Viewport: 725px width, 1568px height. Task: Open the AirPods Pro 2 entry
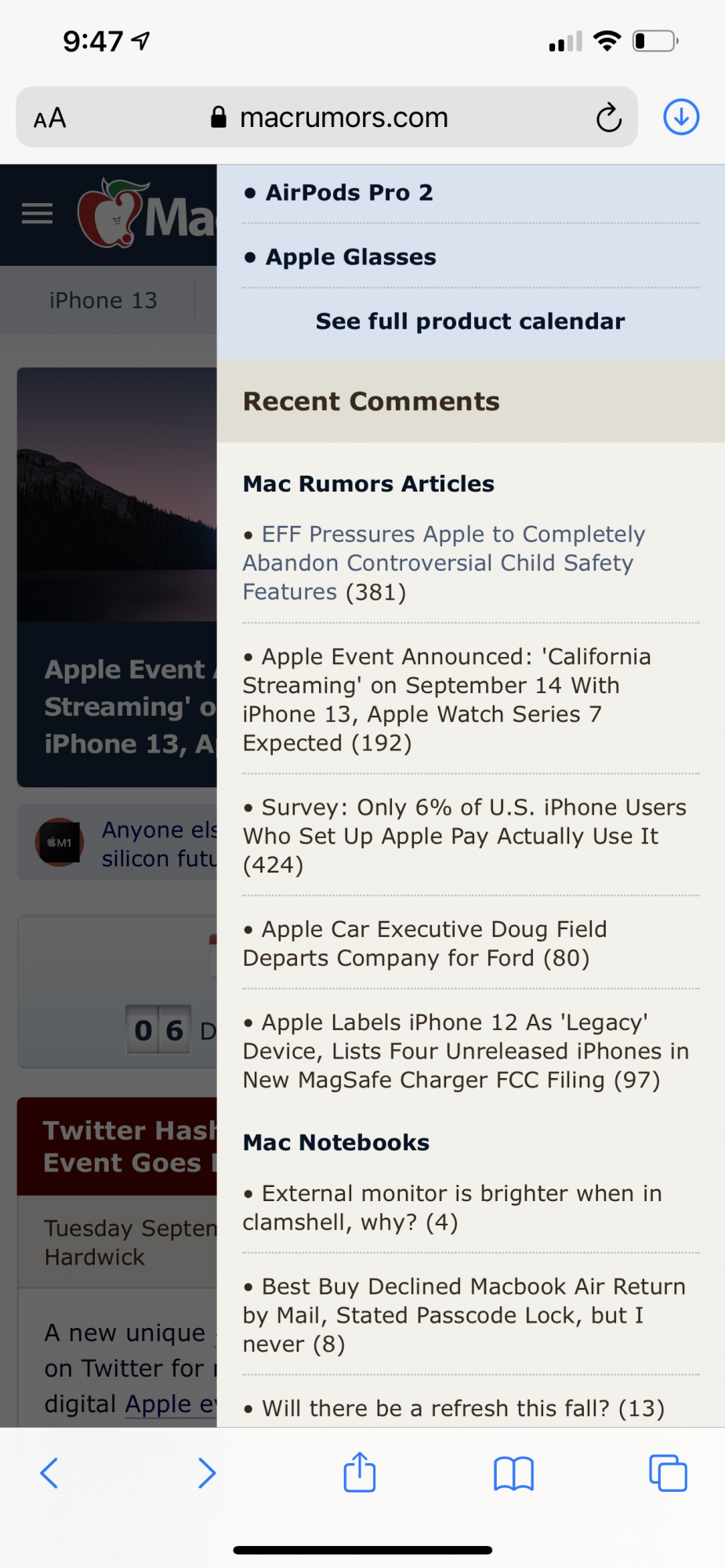point(349,193)
